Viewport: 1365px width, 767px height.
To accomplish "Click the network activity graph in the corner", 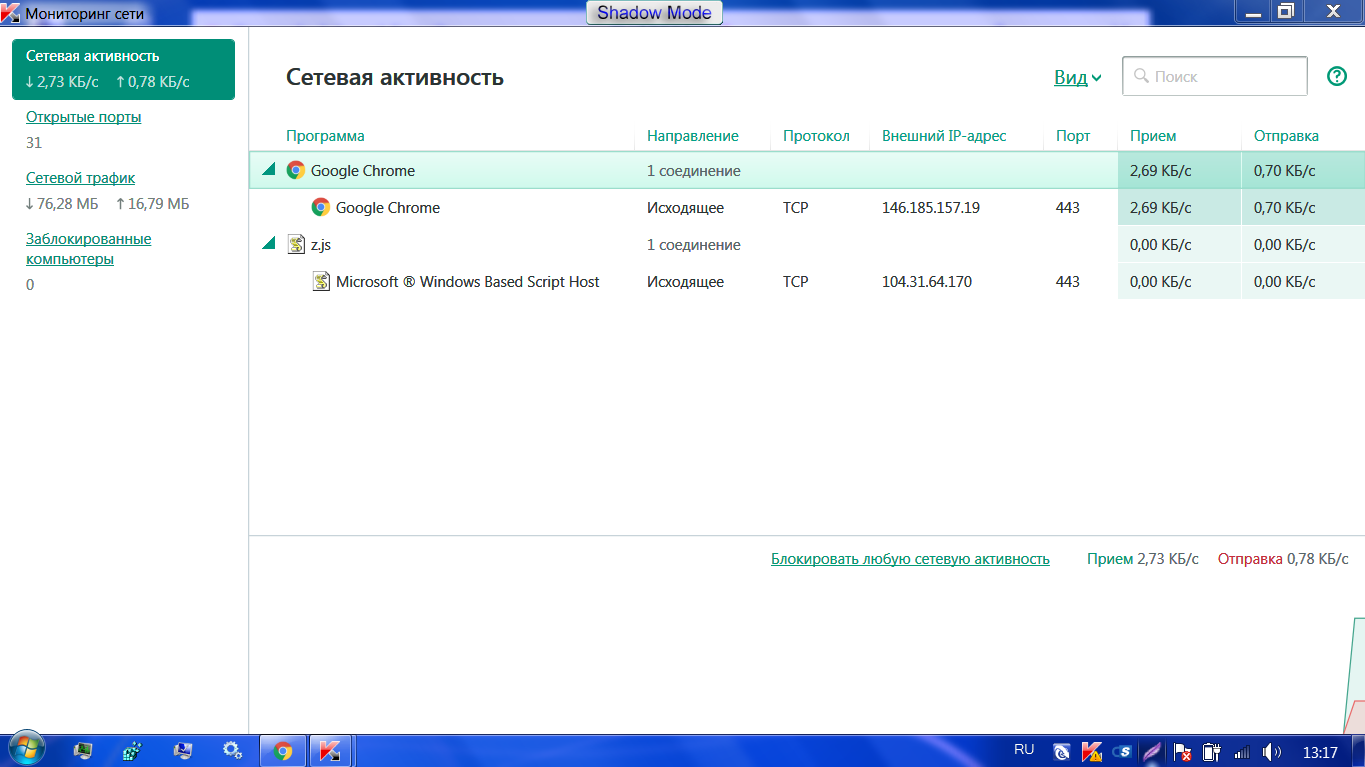I will 1354,675.
